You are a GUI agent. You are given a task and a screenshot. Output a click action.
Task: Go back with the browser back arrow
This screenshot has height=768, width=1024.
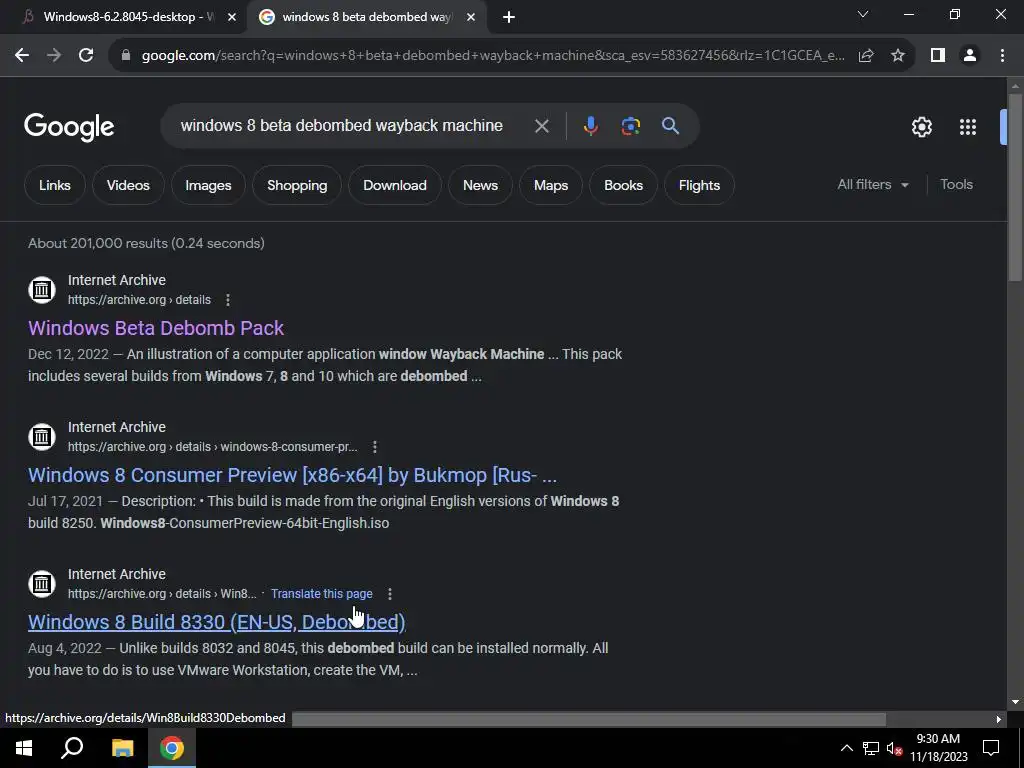pos(22,56)
